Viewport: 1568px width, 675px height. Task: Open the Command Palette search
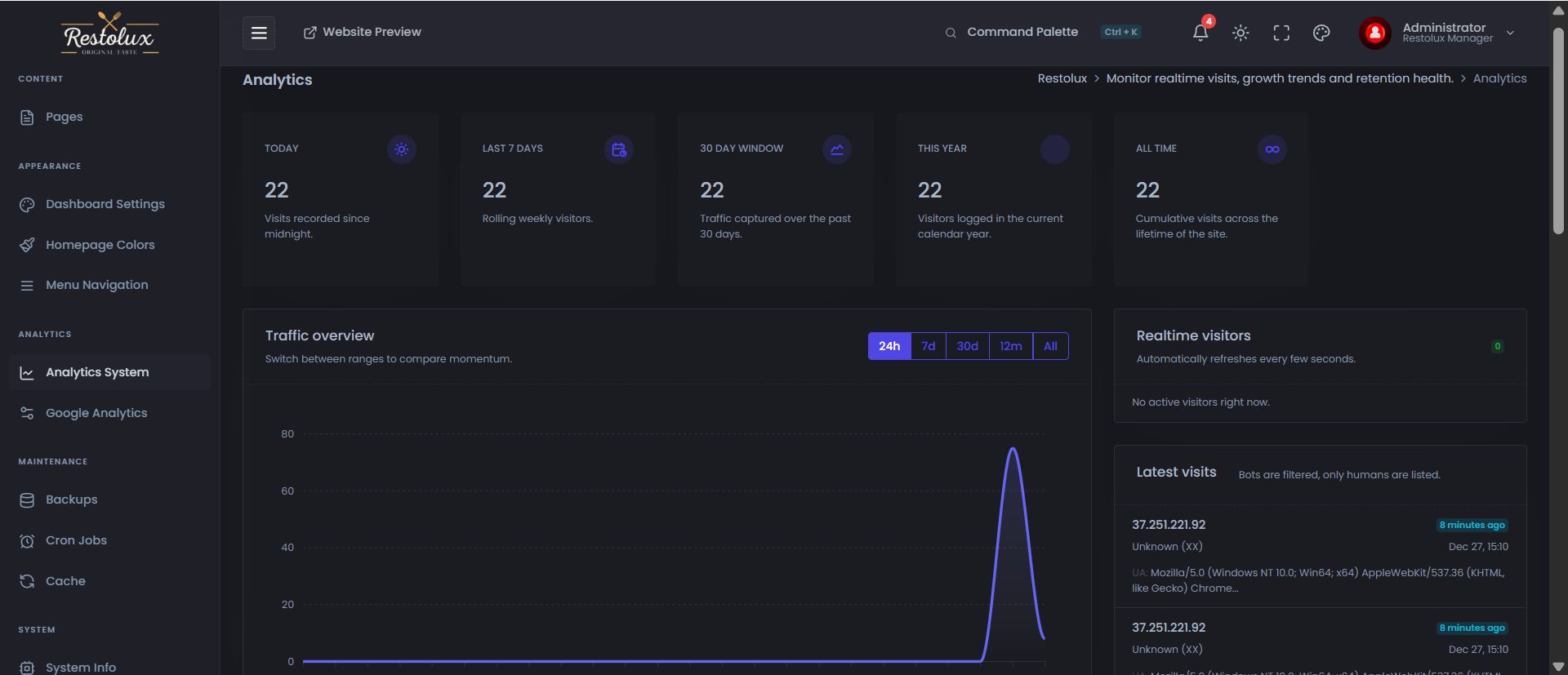(1022, 32)
